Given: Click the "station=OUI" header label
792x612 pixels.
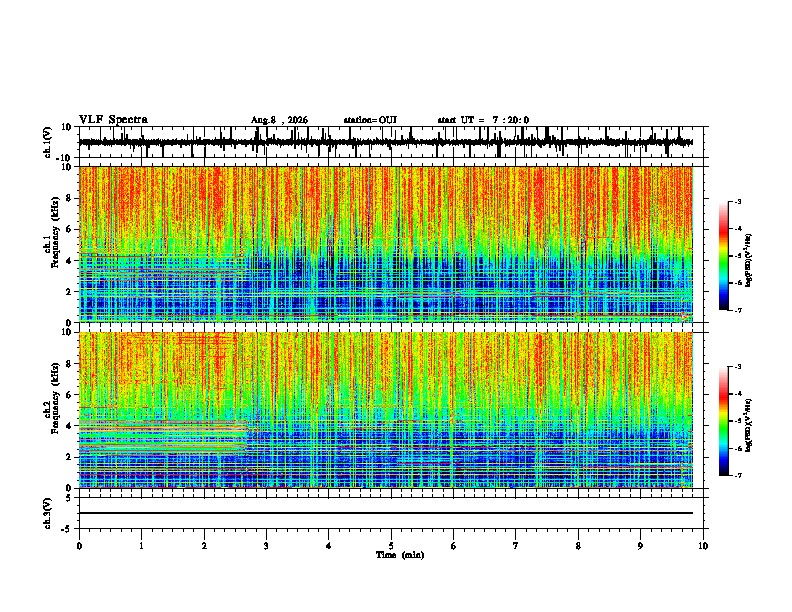Looking at the screenshot, I should click(x=370, y=120).
